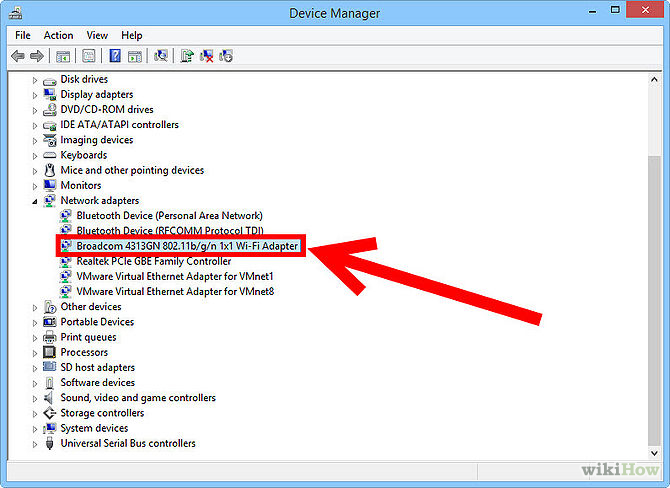
Task: Click the Display adapters category icon
Action: coord(50,94)
